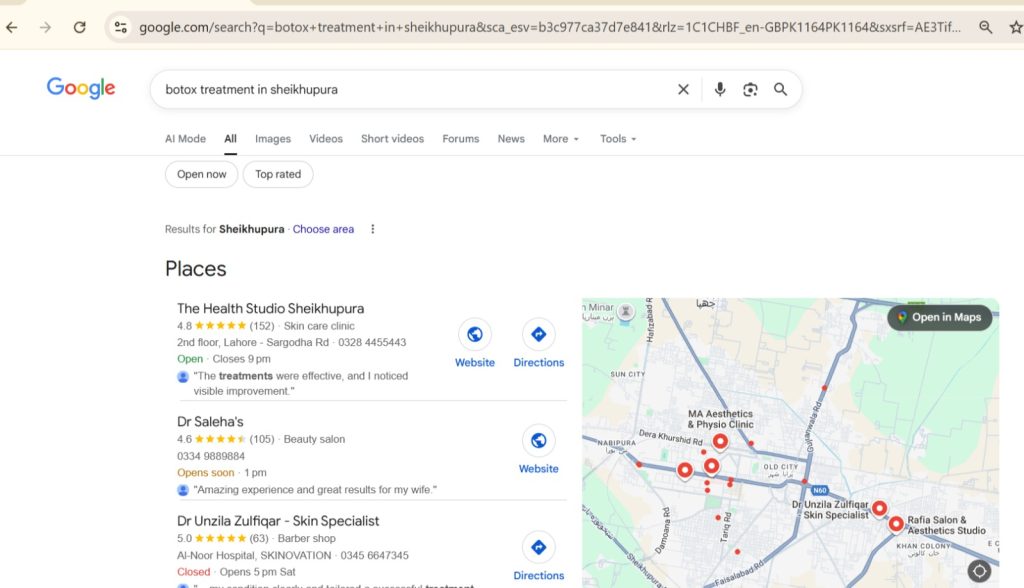Center map on my location

(x=979, y=571)
